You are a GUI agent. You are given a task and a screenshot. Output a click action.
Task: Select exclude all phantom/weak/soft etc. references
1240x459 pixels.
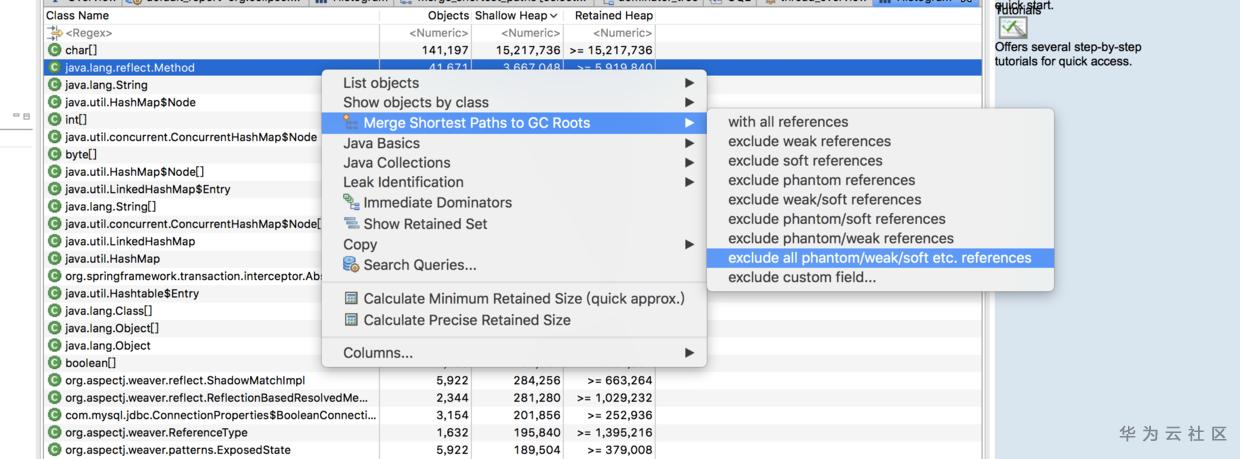point(879,258)
